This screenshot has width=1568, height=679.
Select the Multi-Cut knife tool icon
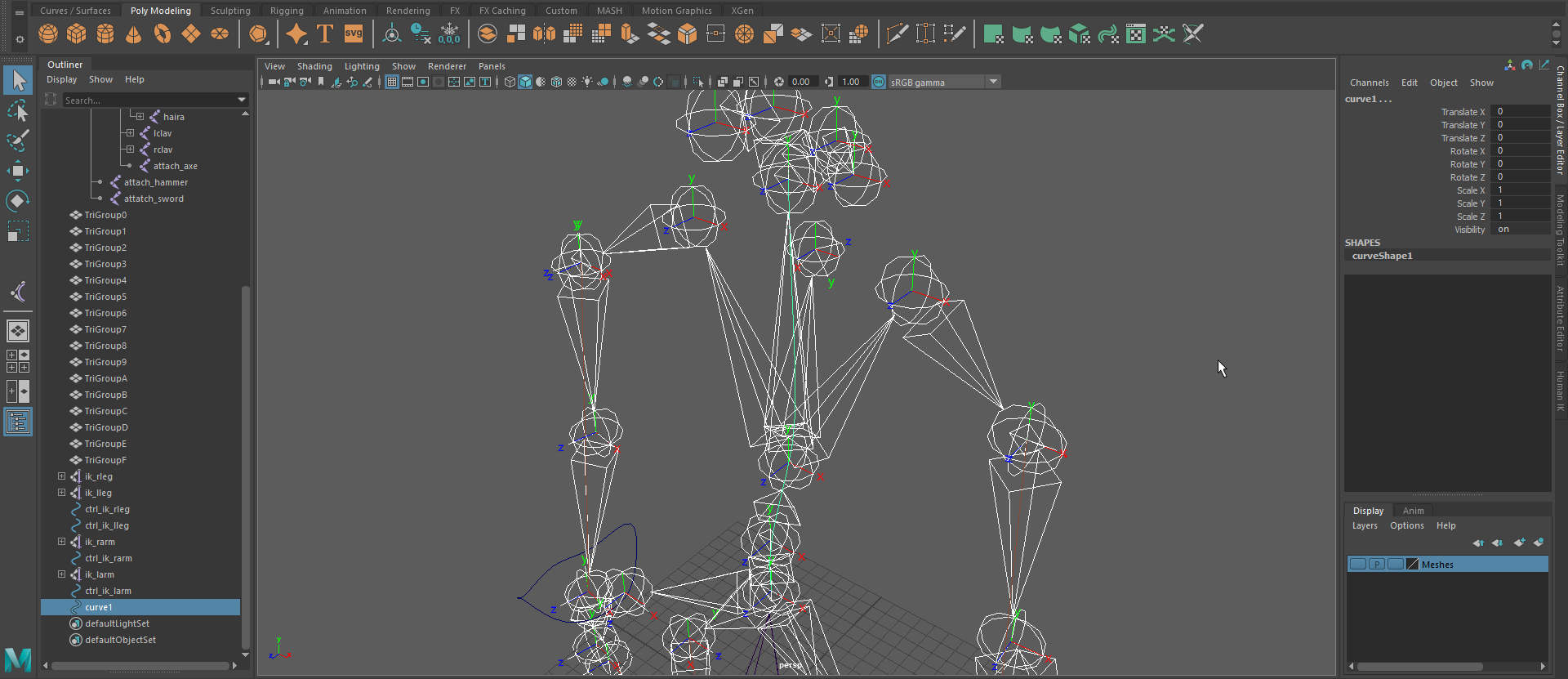(897, 34)
